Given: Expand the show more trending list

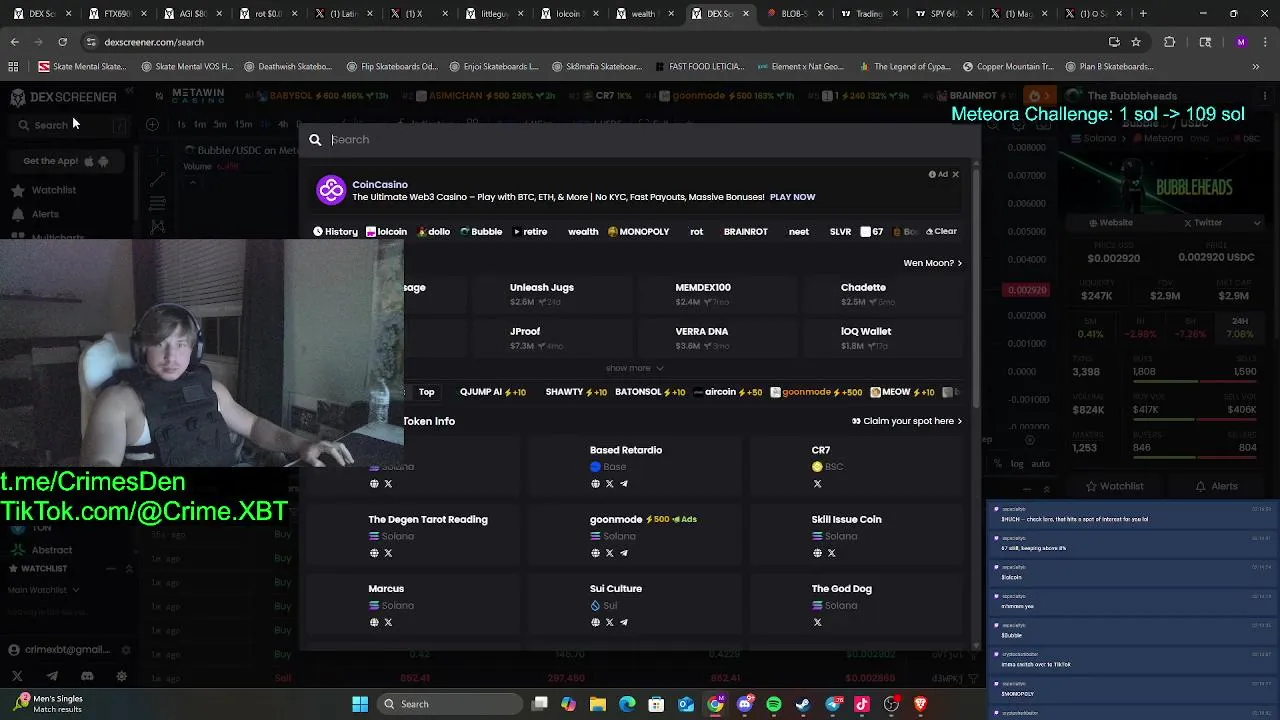Looking at the screenshot, I should (634, 368).
